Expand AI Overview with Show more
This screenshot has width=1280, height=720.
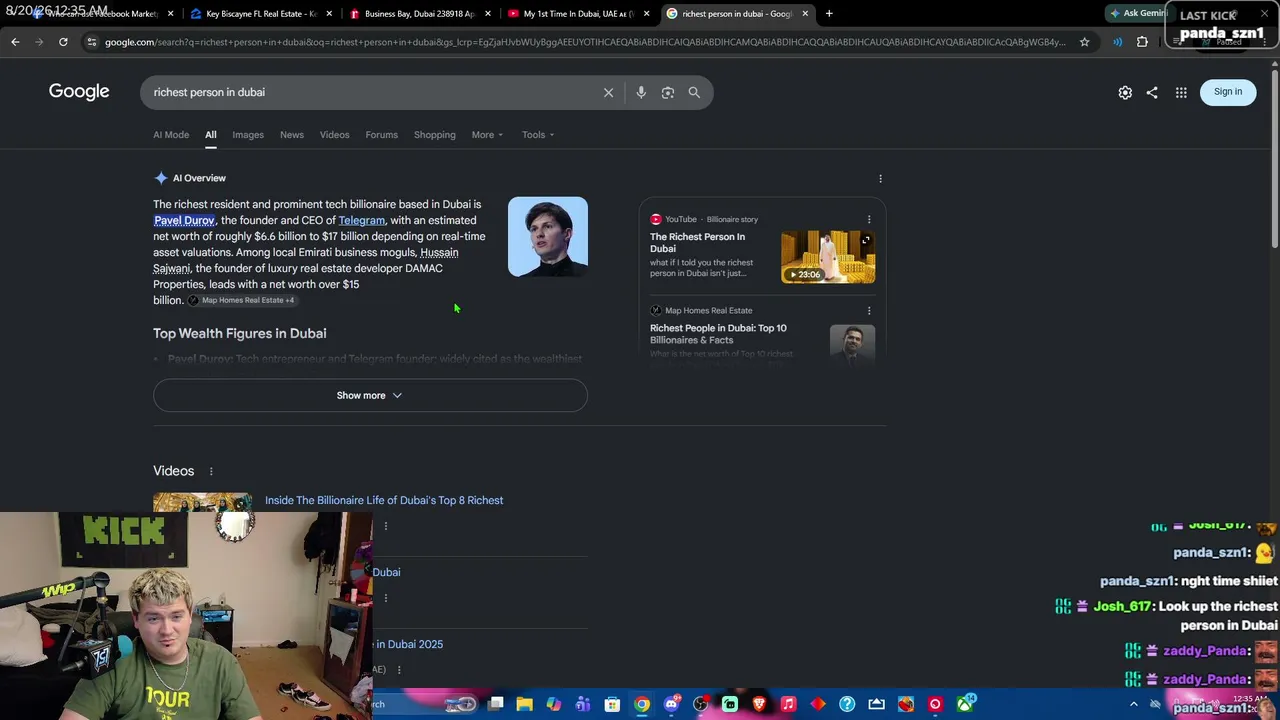tap(370, 395)
